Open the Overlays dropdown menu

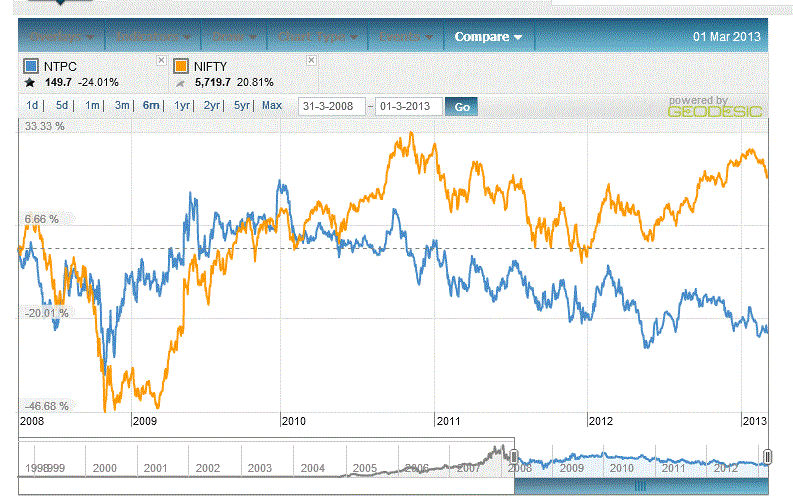coord(62,37)
